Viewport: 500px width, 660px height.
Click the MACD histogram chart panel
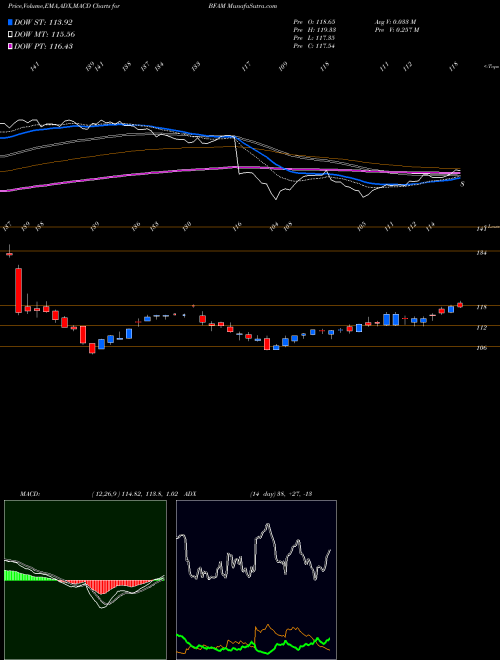point(85,580)
